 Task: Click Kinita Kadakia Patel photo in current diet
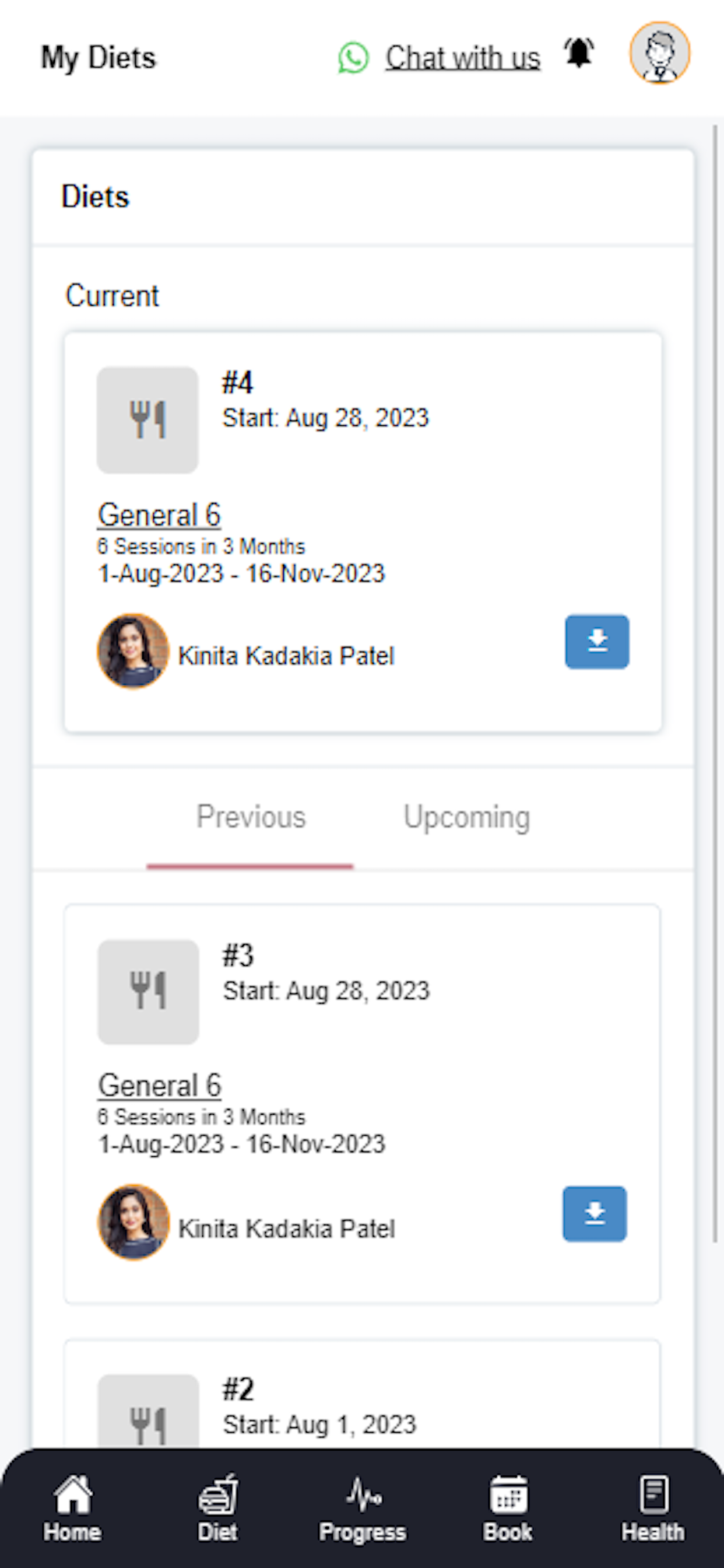(133, 650)
